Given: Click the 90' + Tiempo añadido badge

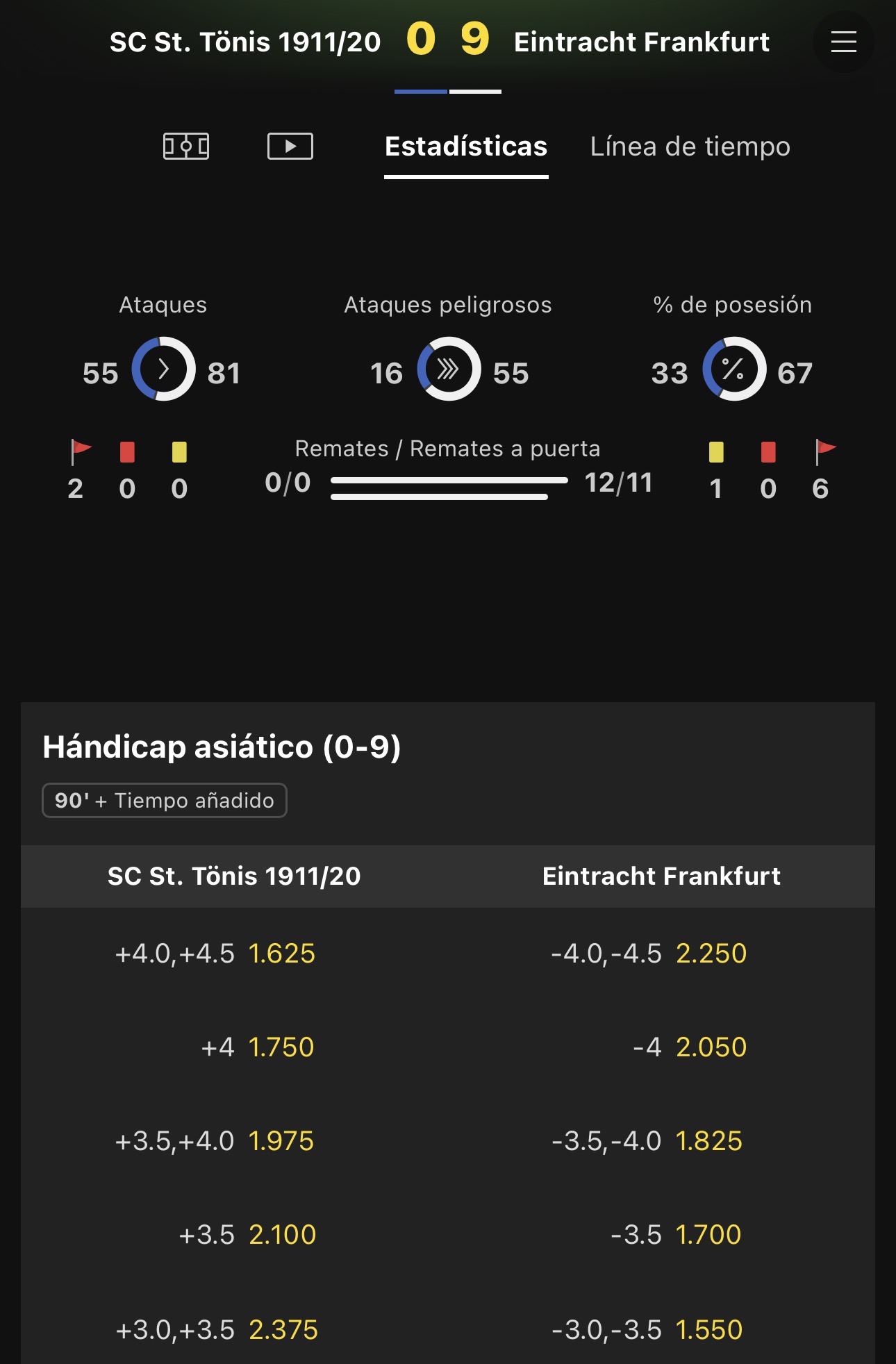Looking at the screenshot, I should point(165,800).
